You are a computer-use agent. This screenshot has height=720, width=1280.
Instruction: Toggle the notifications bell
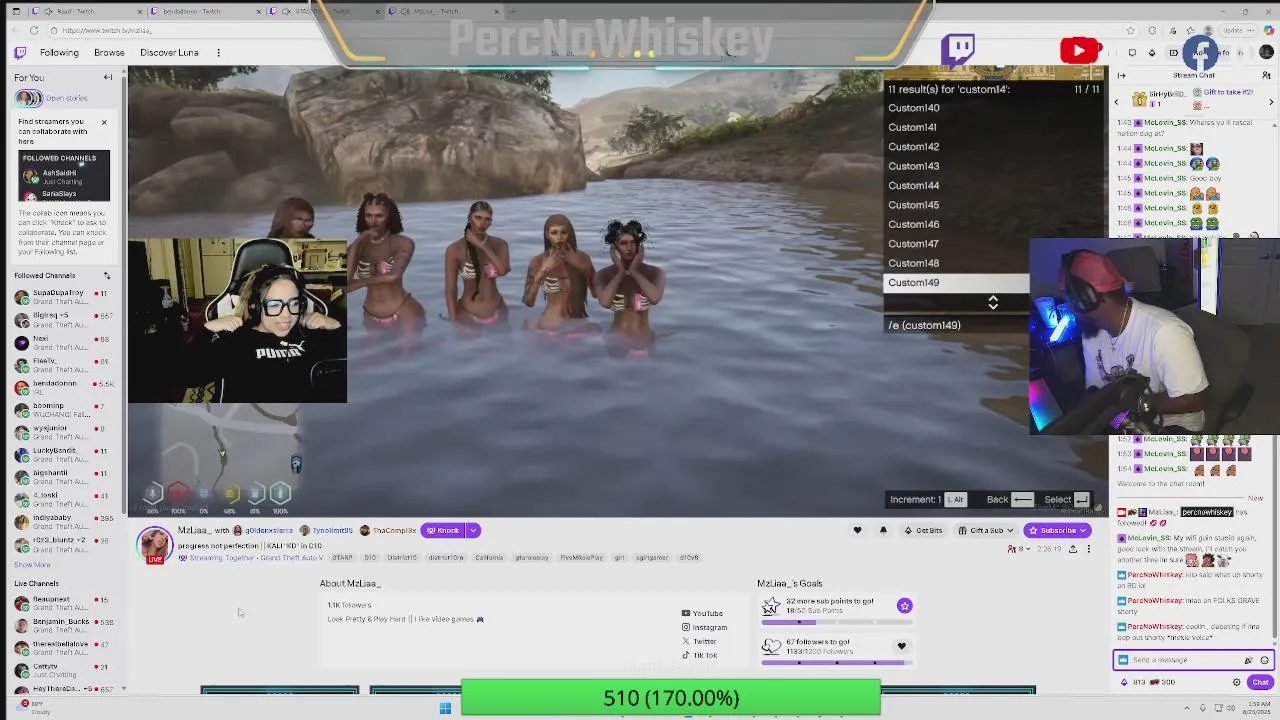tap(883, 530)
